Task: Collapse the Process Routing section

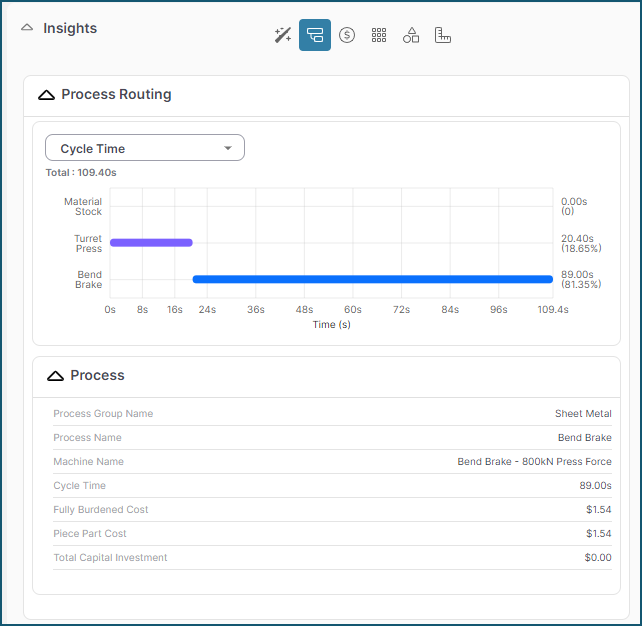Action: point(46,95)
